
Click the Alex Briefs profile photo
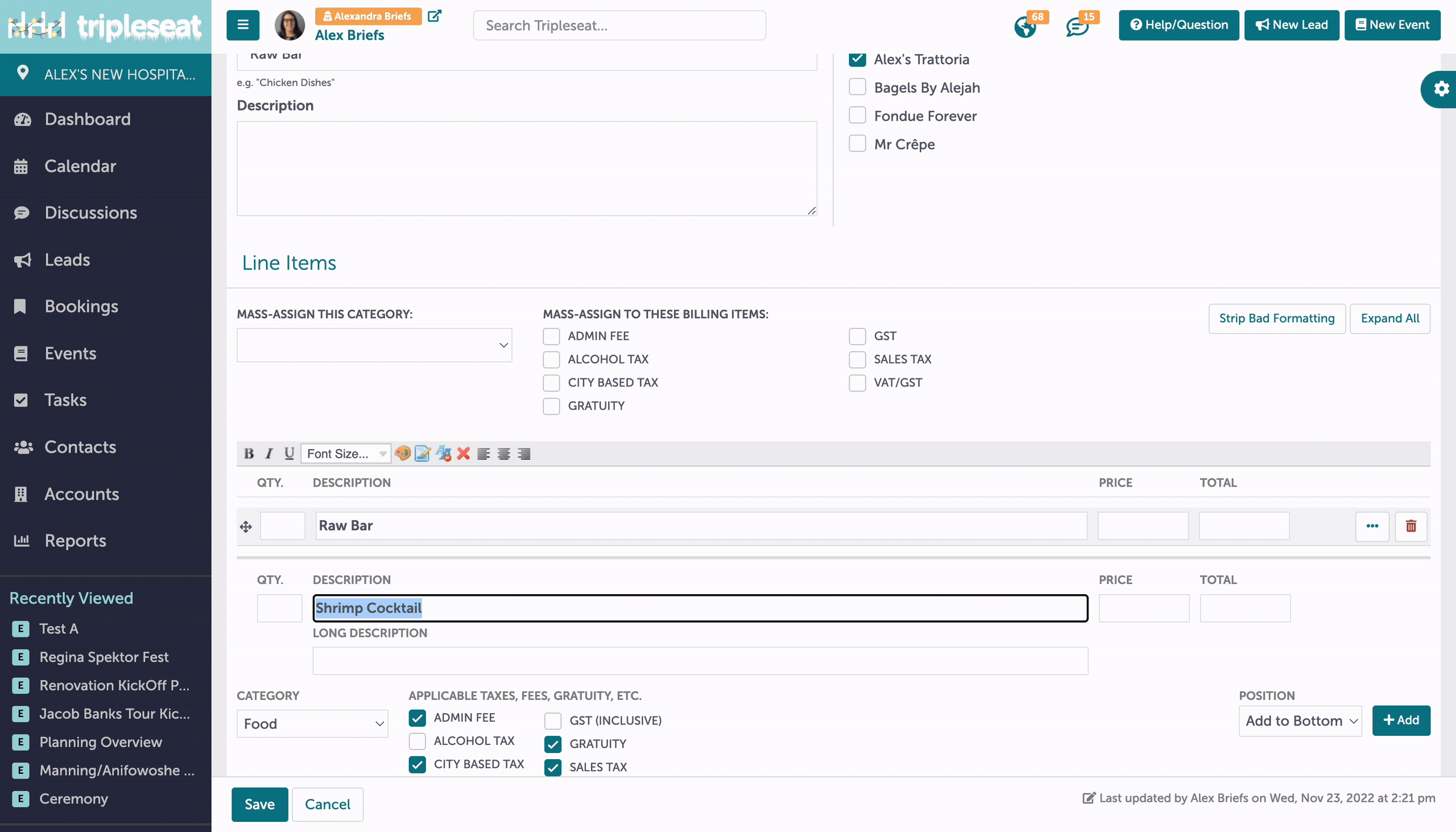tap(290, 25)
